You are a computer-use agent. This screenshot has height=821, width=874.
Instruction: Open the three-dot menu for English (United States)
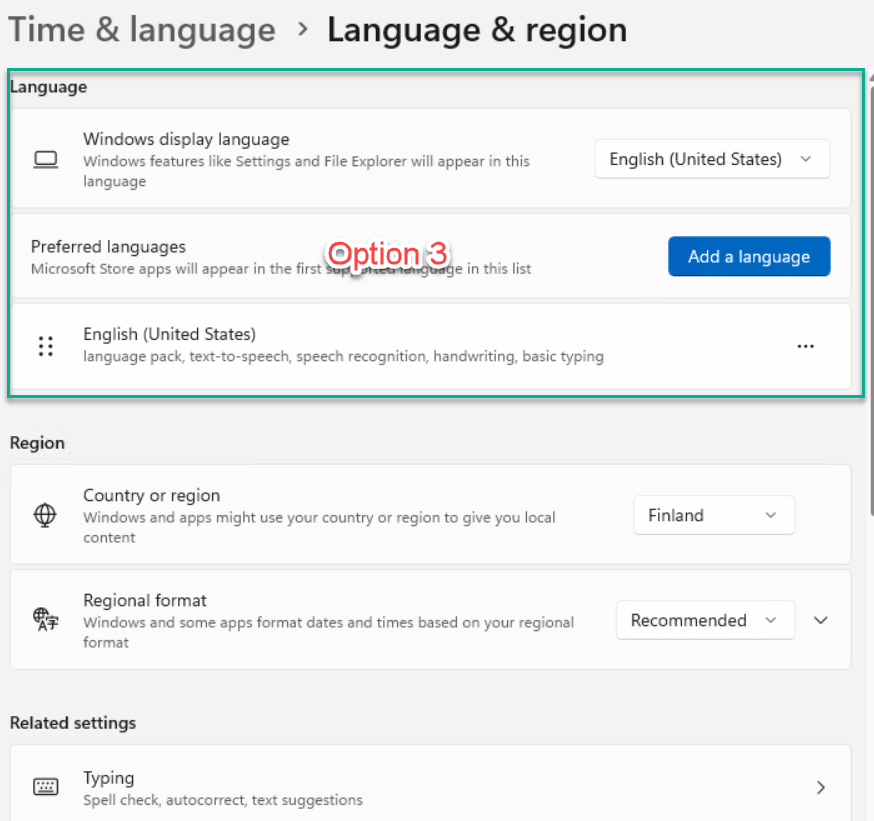click(805, 346)
